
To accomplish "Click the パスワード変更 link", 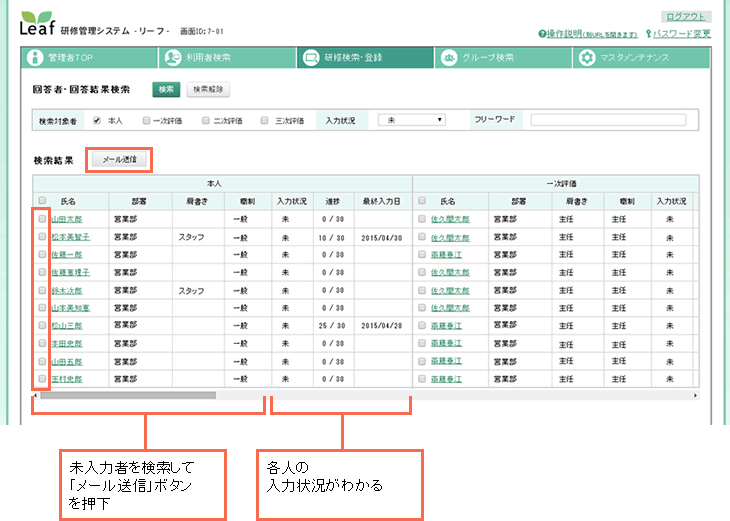I will tap(678, 34).
